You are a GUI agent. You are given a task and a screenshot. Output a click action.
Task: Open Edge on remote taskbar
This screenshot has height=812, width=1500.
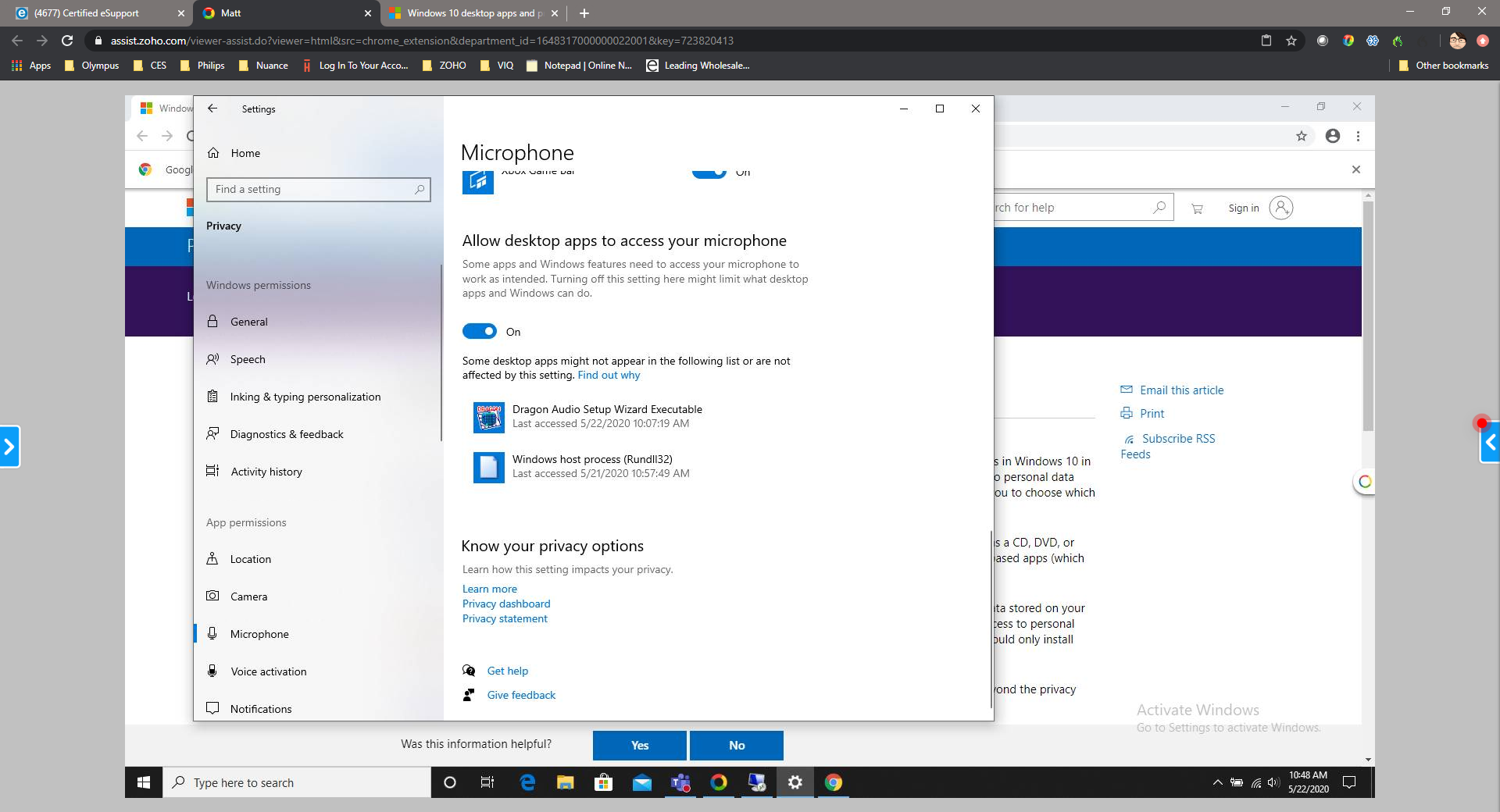point(527,782)
